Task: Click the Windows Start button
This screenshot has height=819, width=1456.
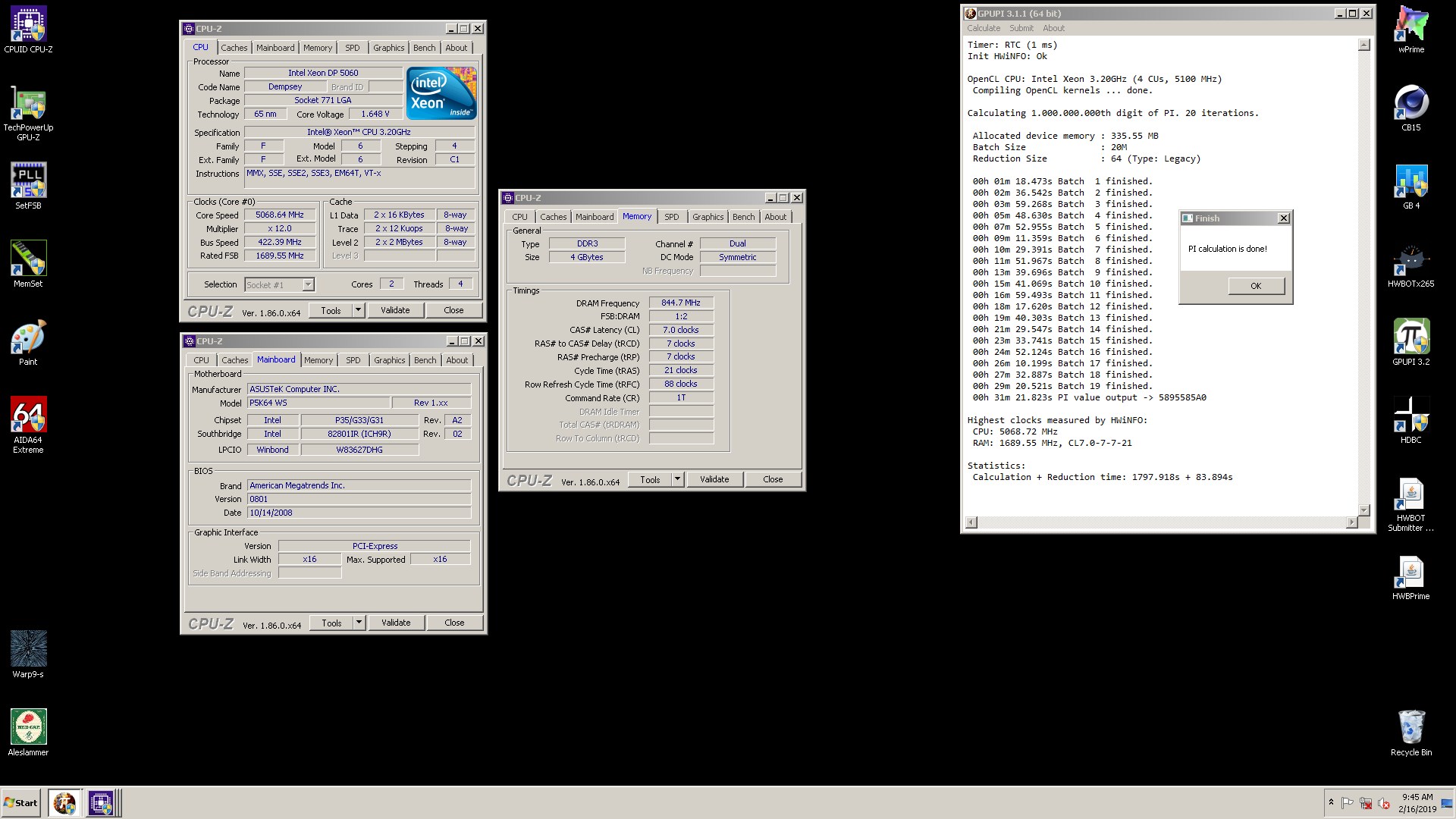Action: pyautogui.click(x=21, y=803)
